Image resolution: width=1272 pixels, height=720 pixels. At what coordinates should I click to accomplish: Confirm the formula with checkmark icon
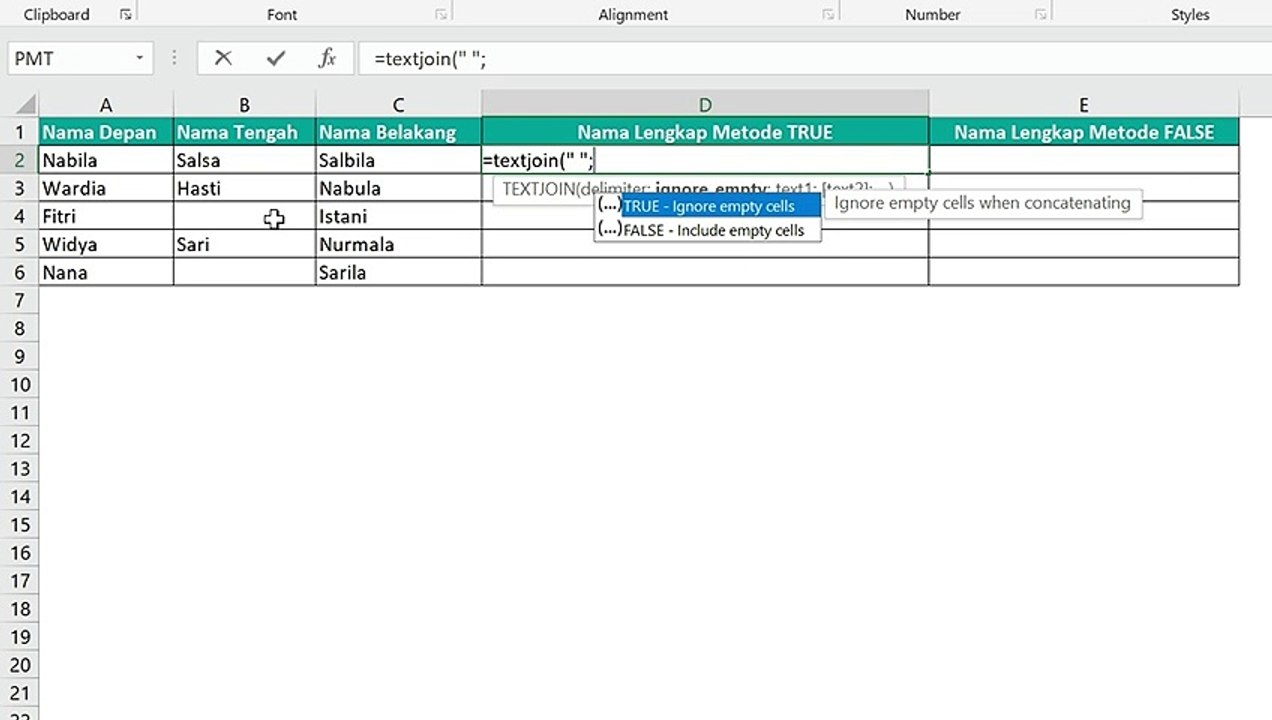point(275,58)
